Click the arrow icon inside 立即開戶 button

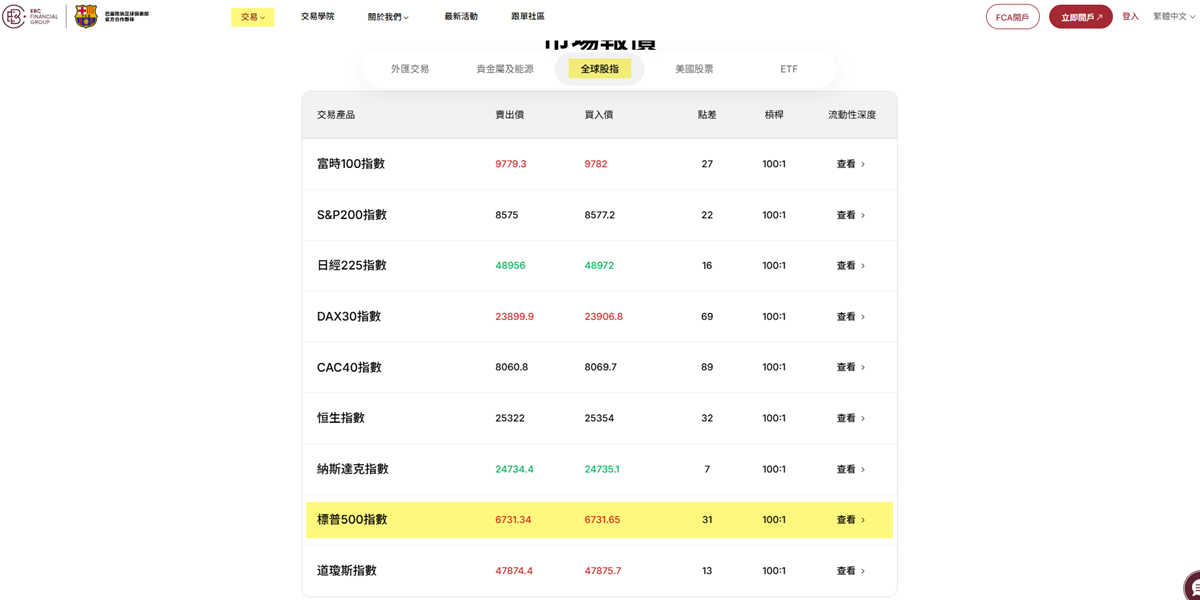[x=1102, y=16]
